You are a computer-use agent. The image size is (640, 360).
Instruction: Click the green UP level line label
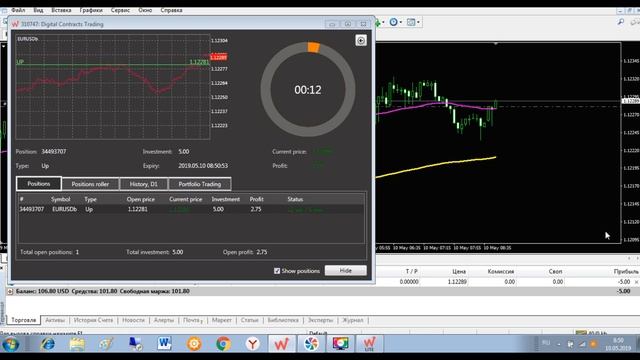(x=20, y=62)
